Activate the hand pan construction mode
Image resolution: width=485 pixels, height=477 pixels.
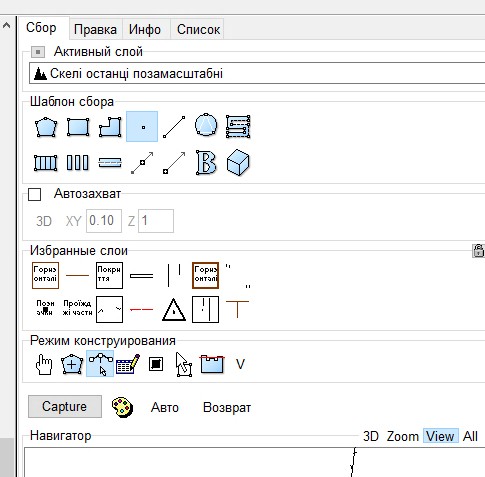[44, 364]
